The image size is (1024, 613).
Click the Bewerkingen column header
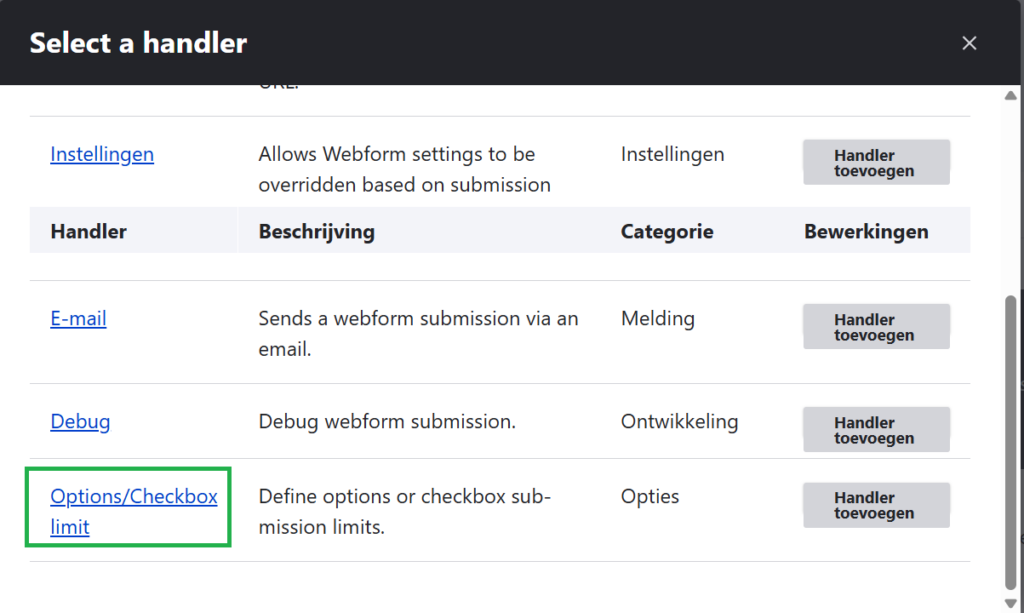click(x=866, y=232)
